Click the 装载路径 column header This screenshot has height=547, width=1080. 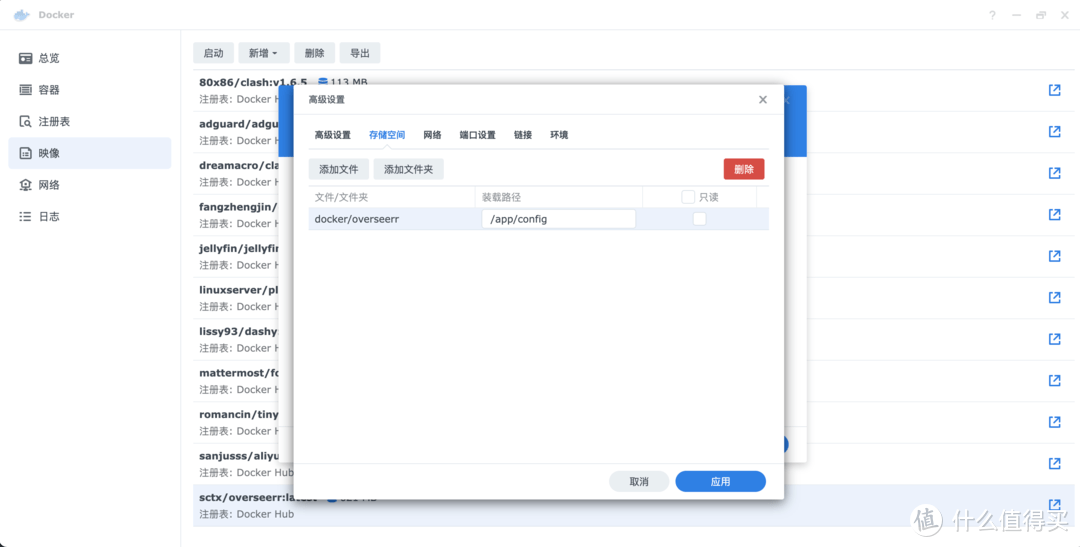[x=559, y=197]
